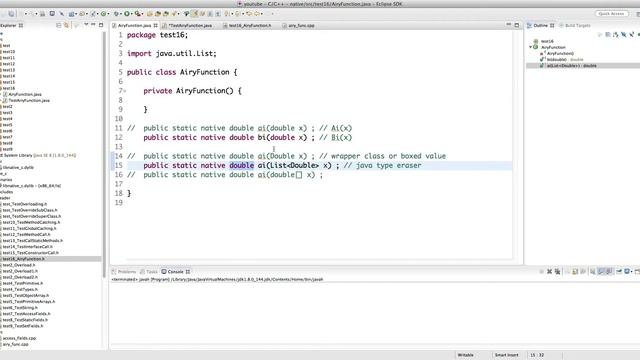Select the Console tab
Viewport: 640px width, 360px height.
pos(176,271)
